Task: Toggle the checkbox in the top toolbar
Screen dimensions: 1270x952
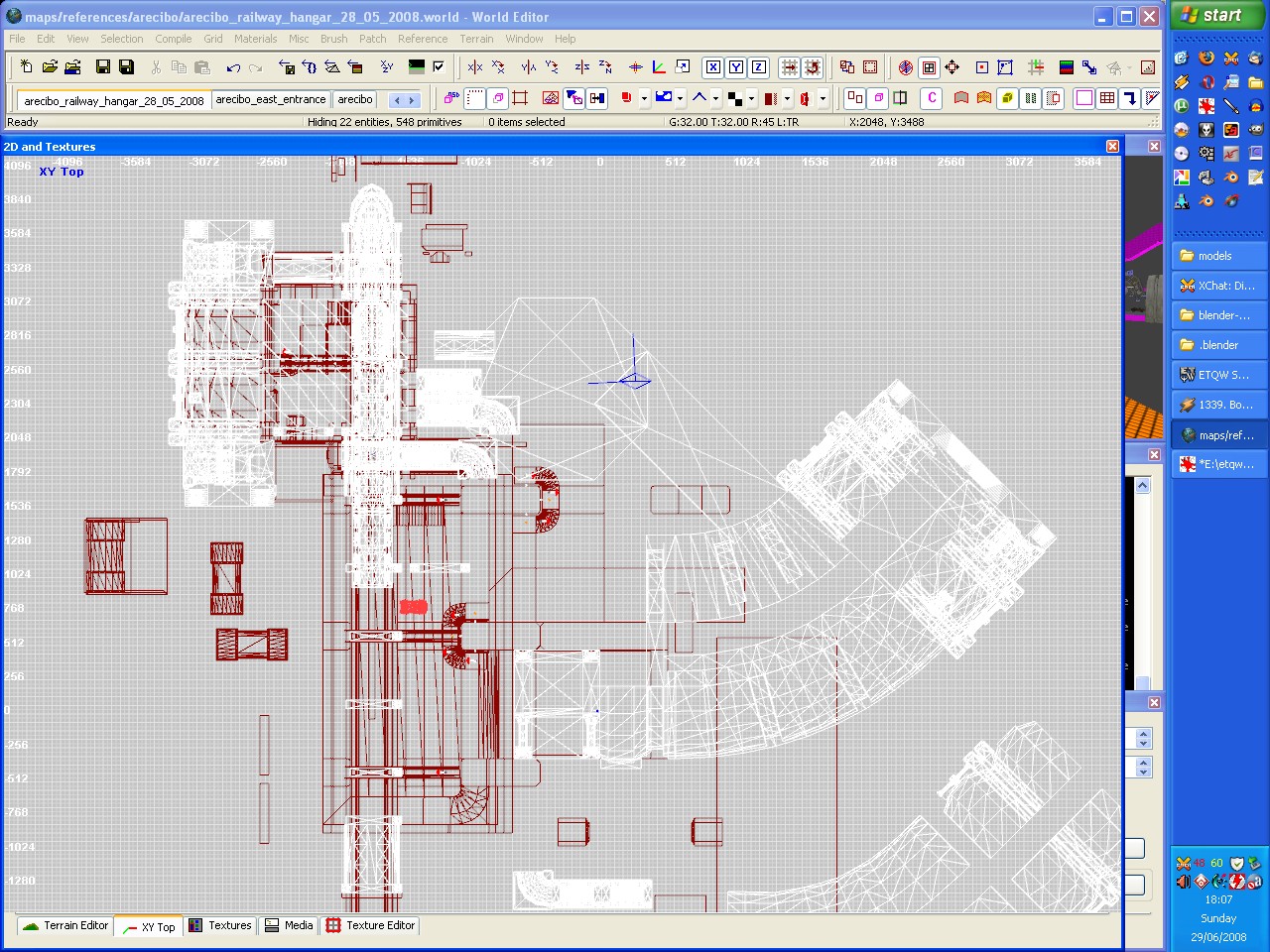Action: pos(439,67)
